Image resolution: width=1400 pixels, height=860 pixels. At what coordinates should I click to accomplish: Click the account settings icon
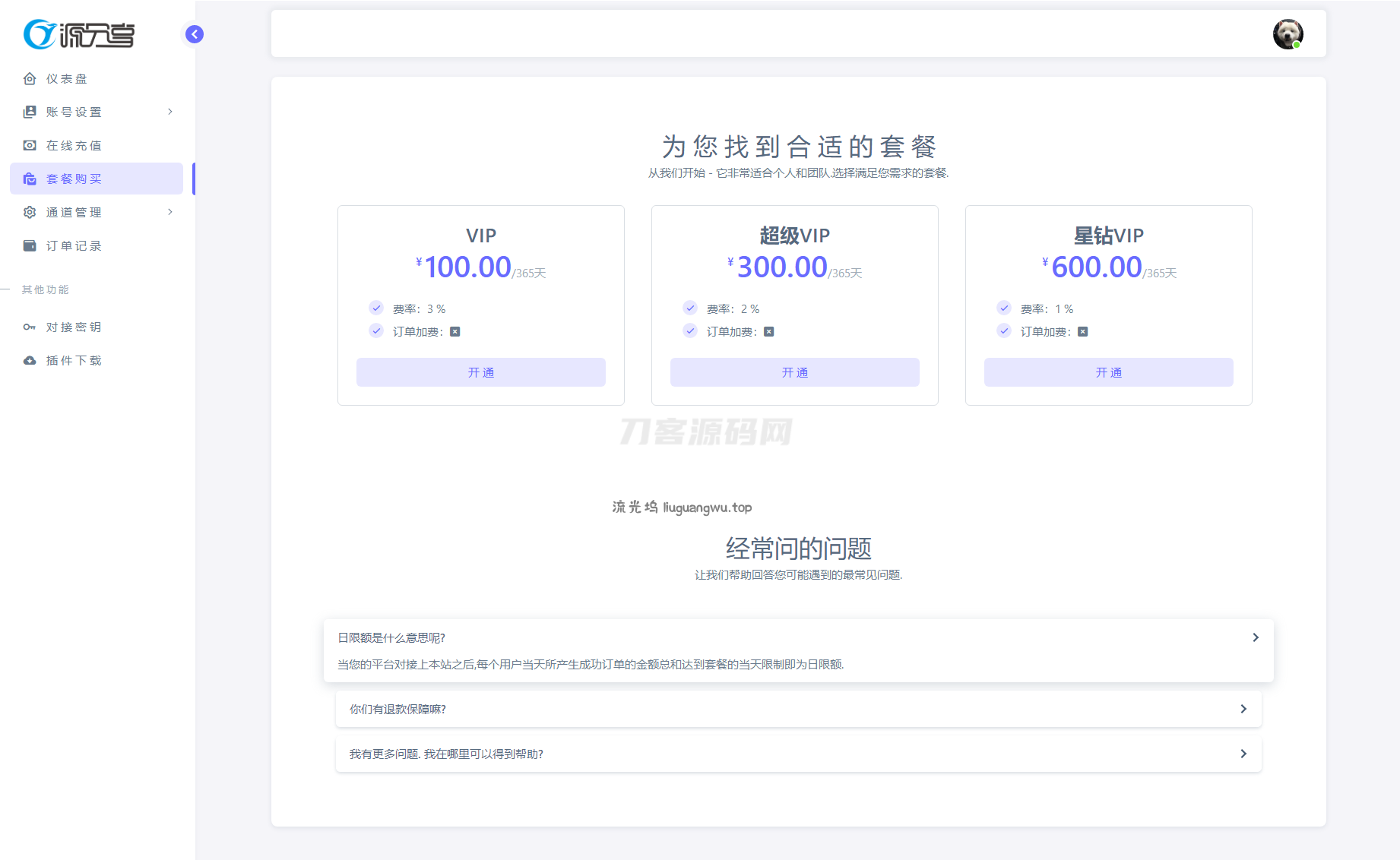[x=30, y=112]
